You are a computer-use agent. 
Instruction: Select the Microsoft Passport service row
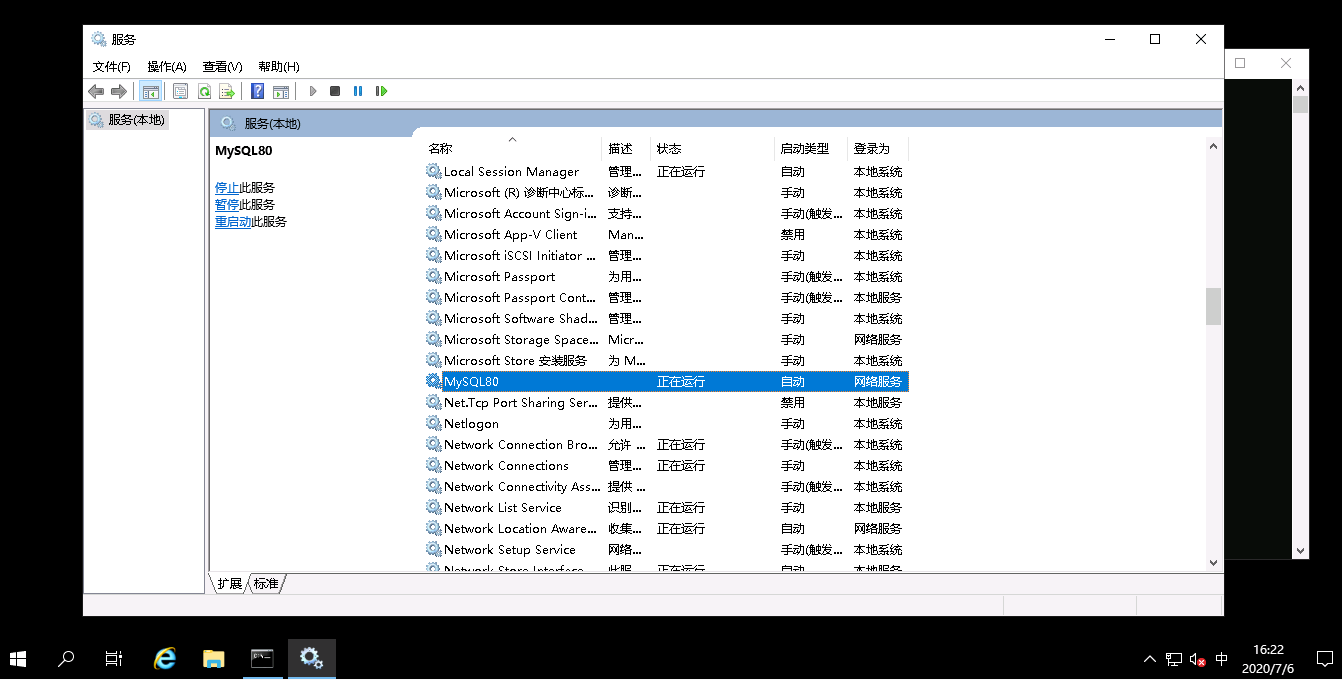[x=666, y=276]
